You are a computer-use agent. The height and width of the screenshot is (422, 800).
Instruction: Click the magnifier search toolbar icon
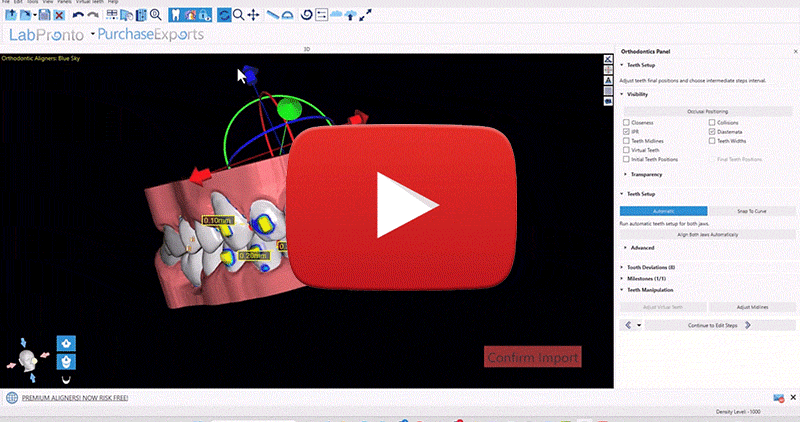(x=156, y=15)
